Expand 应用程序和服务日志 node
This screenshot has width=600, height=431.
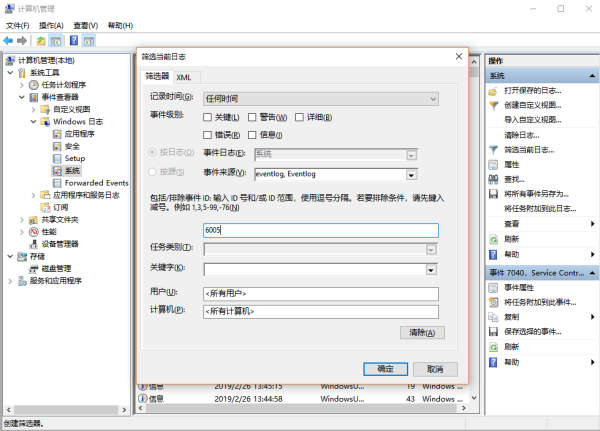point(33,195)
